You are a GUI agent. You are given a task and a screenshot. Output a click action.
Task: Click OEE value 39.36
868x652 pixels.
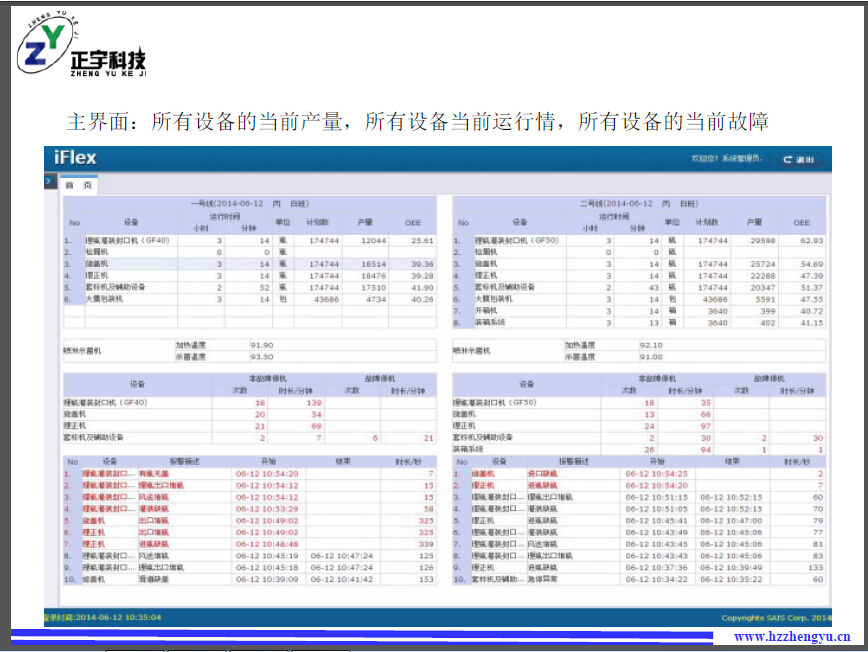[x=422, y=264]
